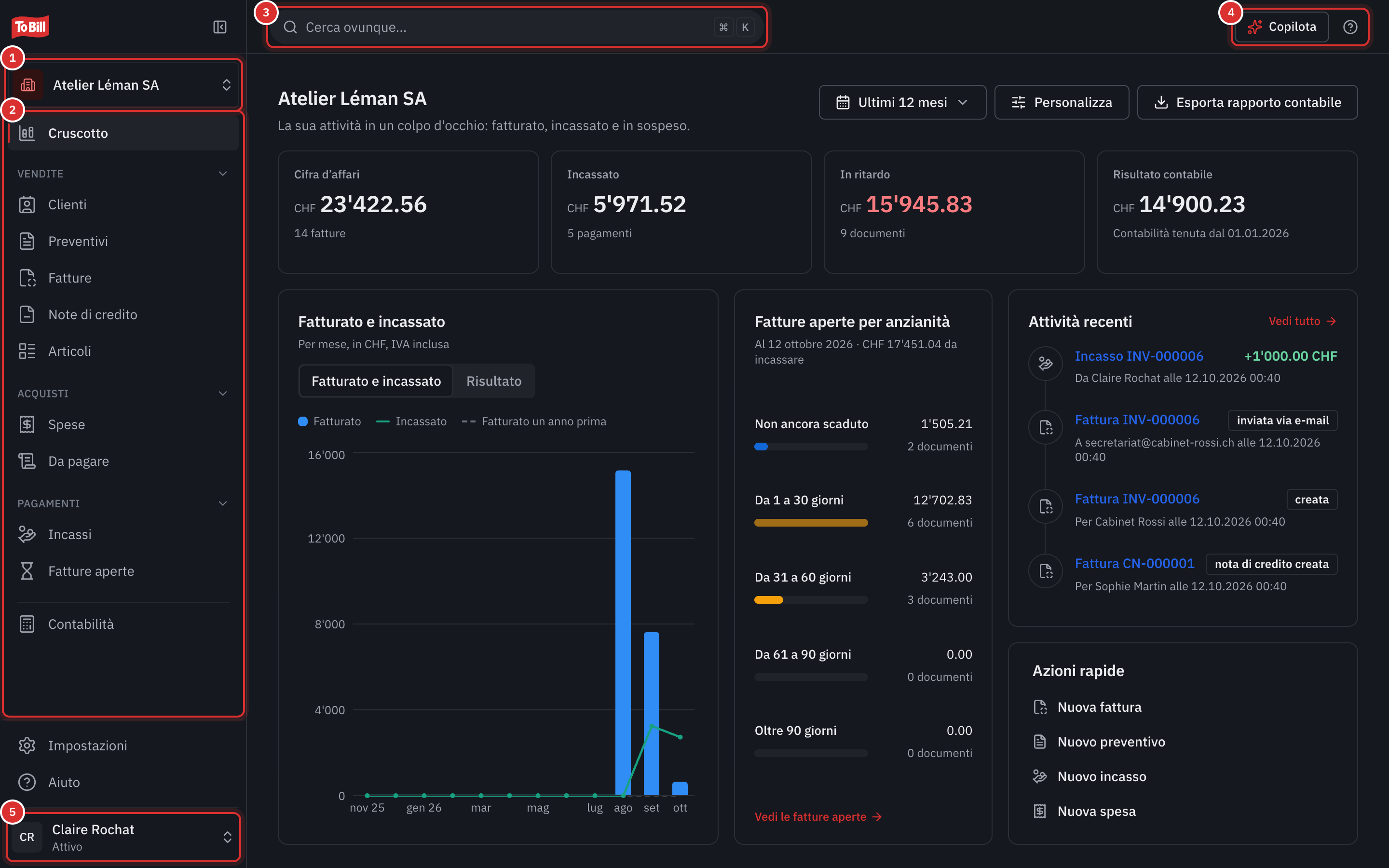Collapse the sidebar with the panel icon
The width and height of the screenshot is (1389, 868).
[220, 27]
